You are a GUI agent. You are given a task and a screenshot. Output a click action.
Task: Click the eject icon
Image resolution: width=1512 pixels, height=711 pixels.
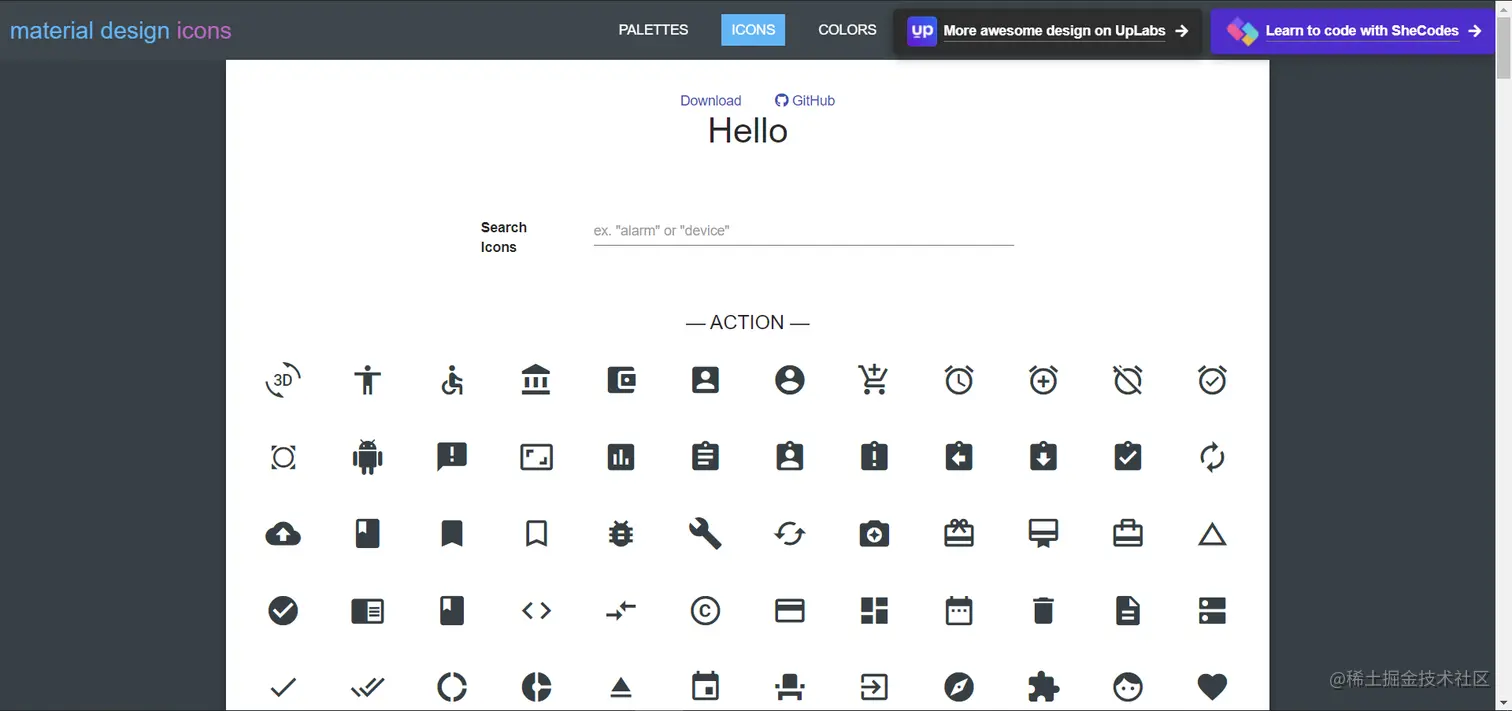[621, 688]
